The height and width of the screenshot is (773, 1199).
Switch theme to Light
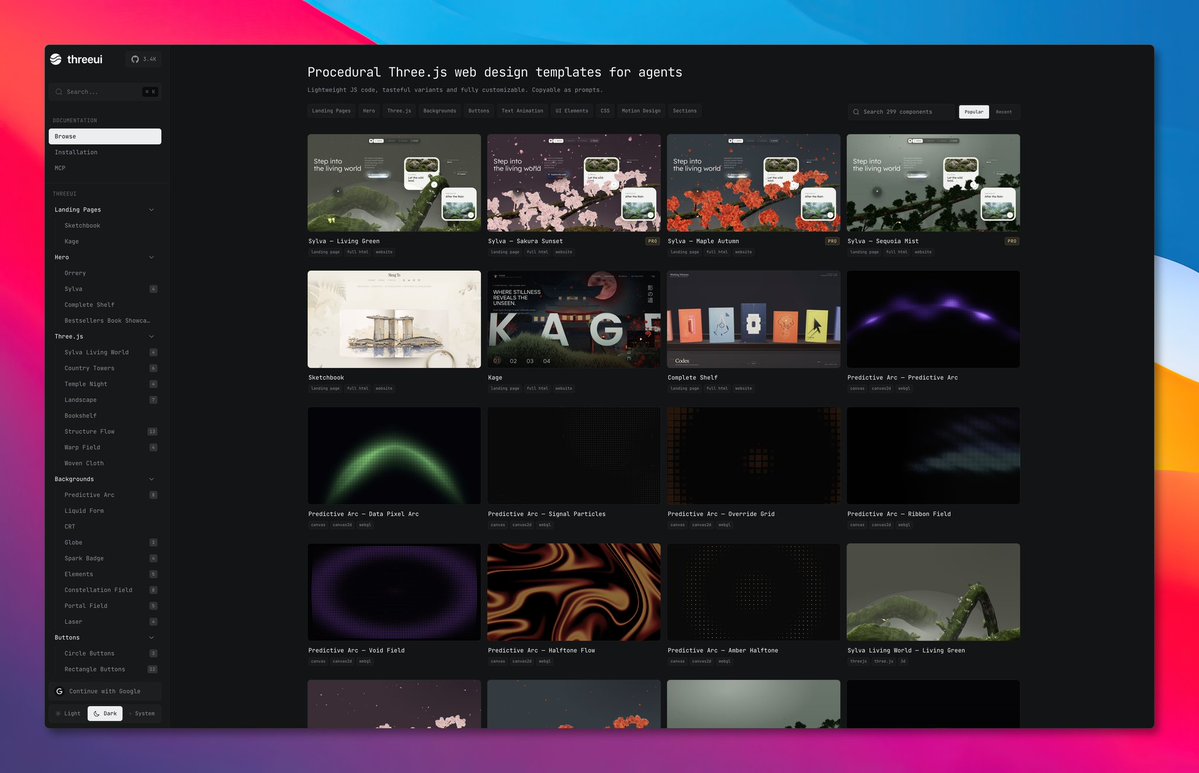(x=68, y=713)
